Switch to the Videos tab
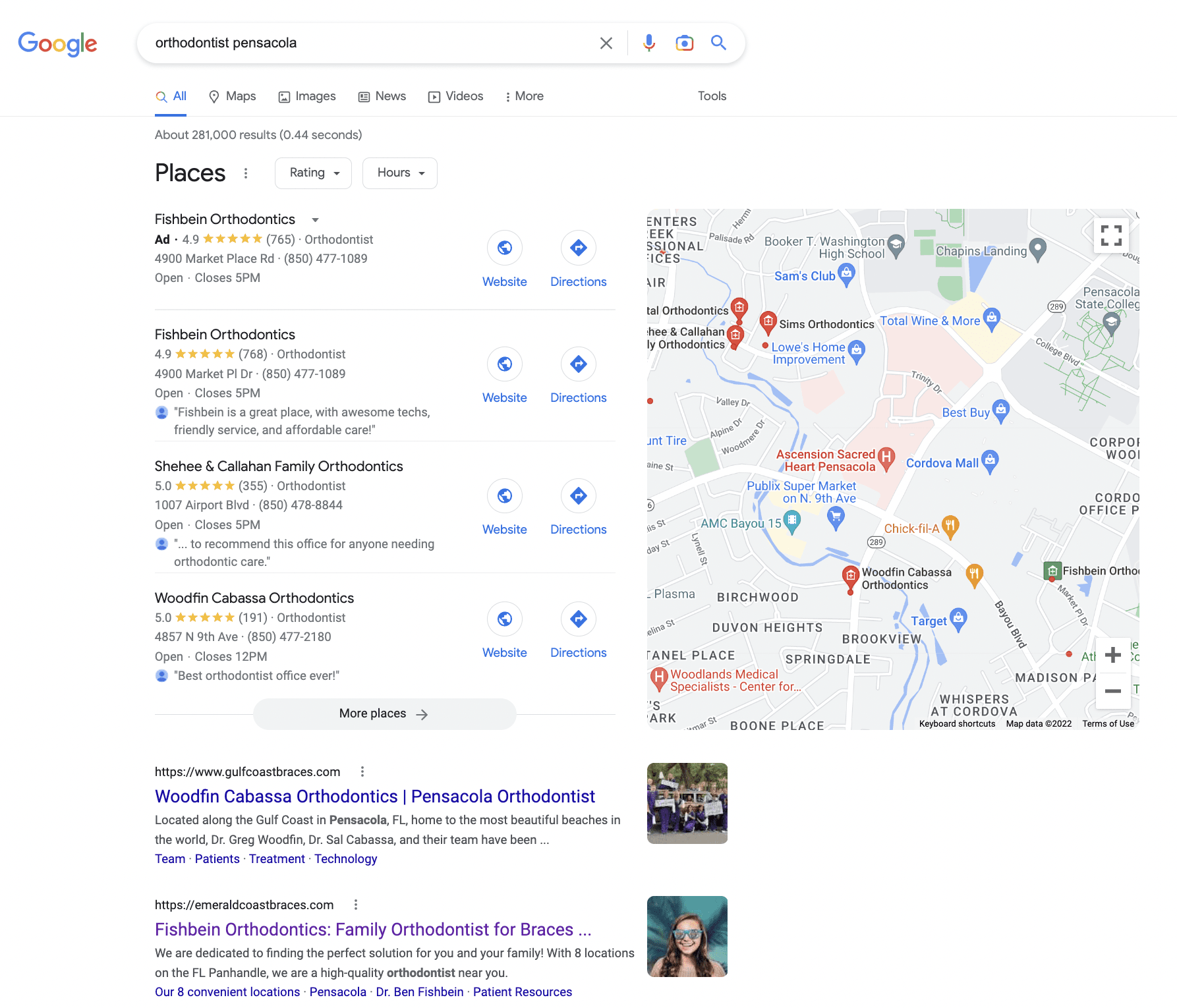1177x1008 pixels. pos(455,96)
